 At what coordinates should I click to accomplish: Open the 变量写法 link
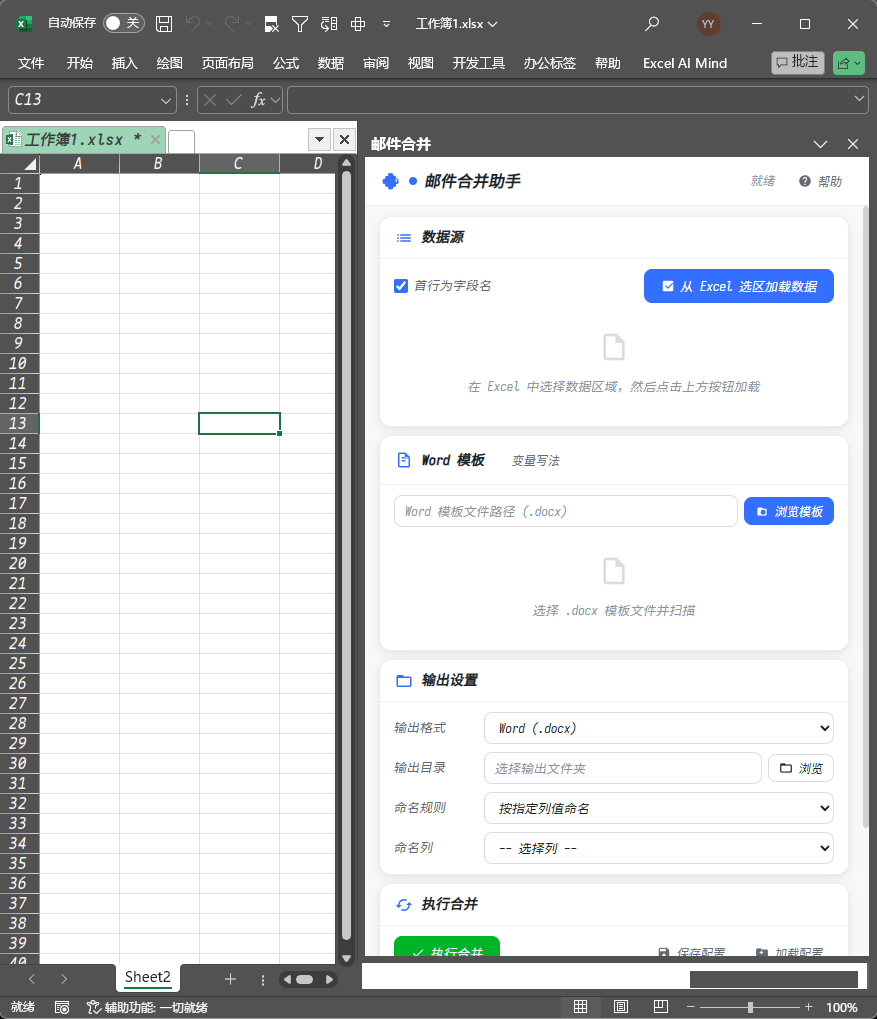click(536, 461)
